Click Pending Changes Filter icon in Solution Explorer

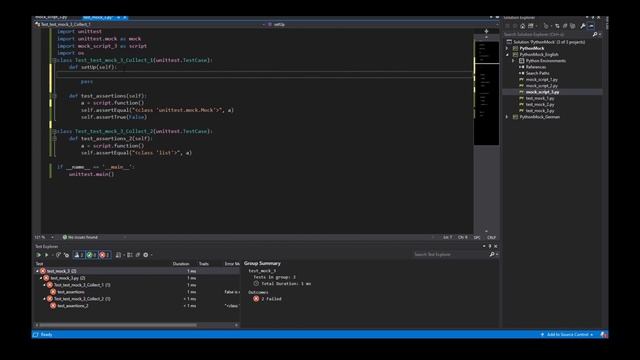click(546, 26)
